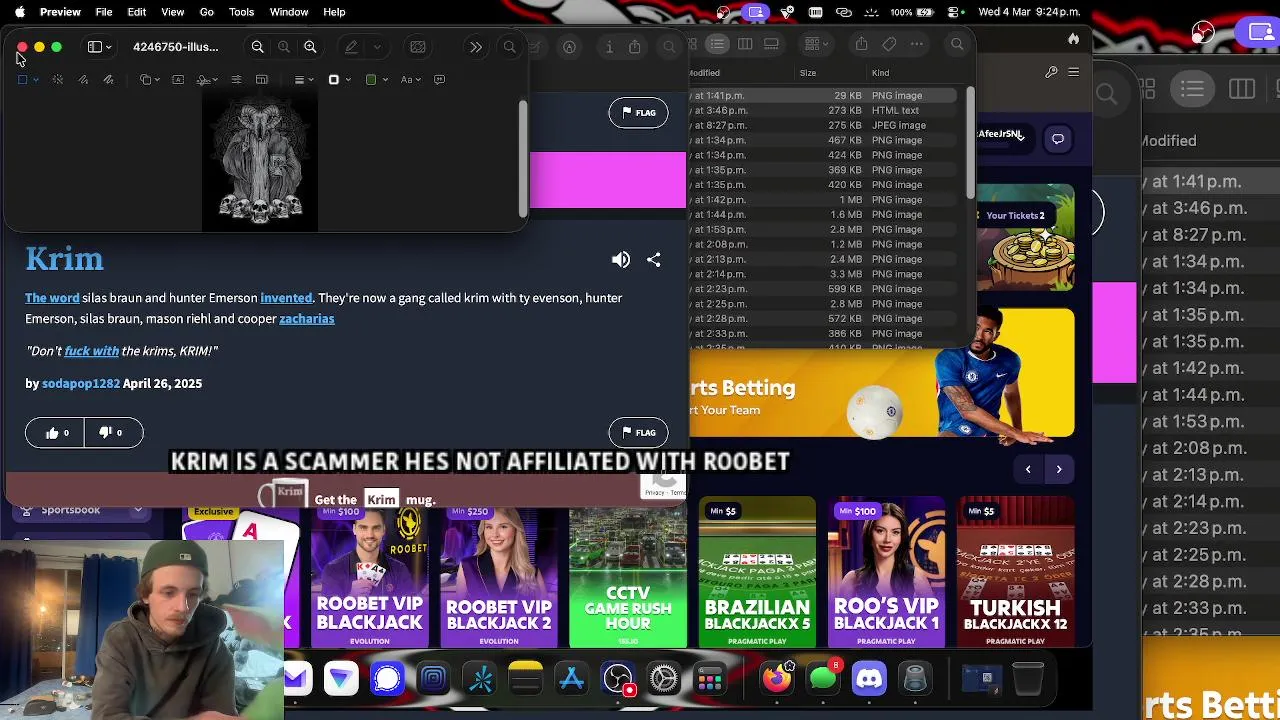Open CCTV Game Rush Hour game card

pyautogui.click(x=628, y=572)
